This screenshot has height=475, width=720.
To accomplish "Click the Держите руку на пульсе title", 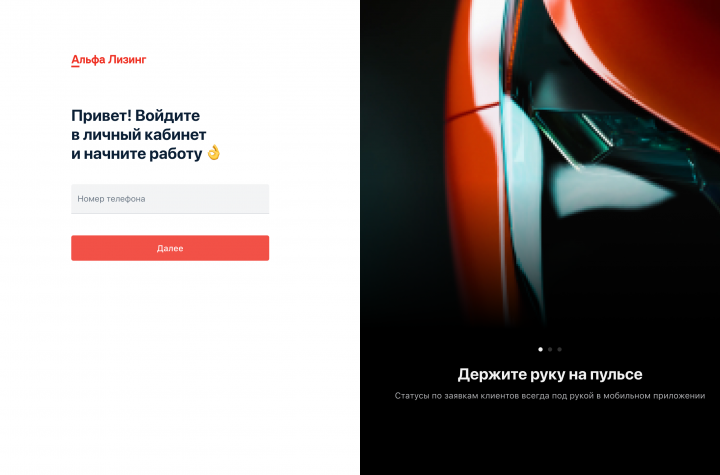I will 550,374.
